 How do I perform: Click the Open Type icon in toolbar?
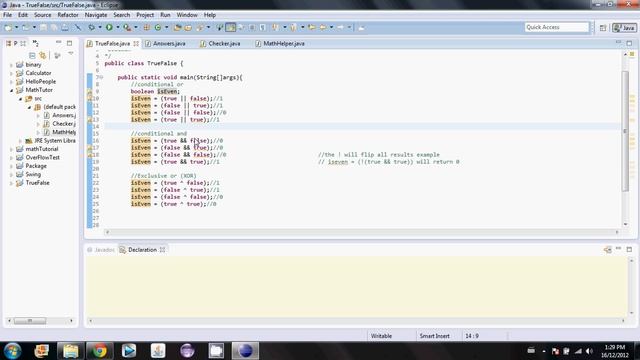pyautogui.click(x=177, y=27)
